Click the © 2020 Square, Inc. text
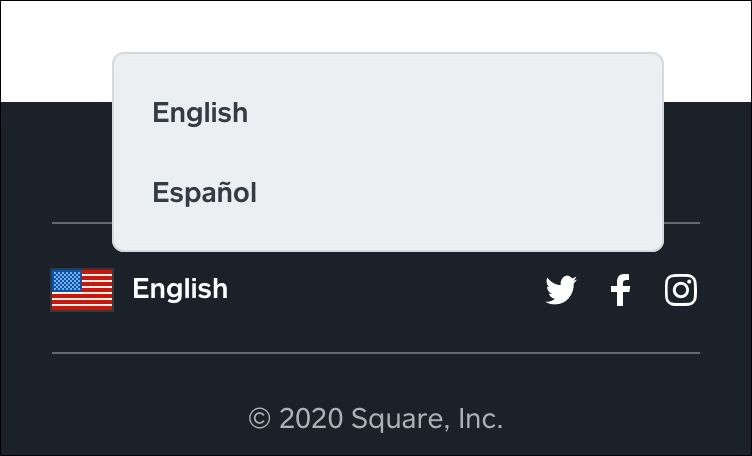 [376, 419]
